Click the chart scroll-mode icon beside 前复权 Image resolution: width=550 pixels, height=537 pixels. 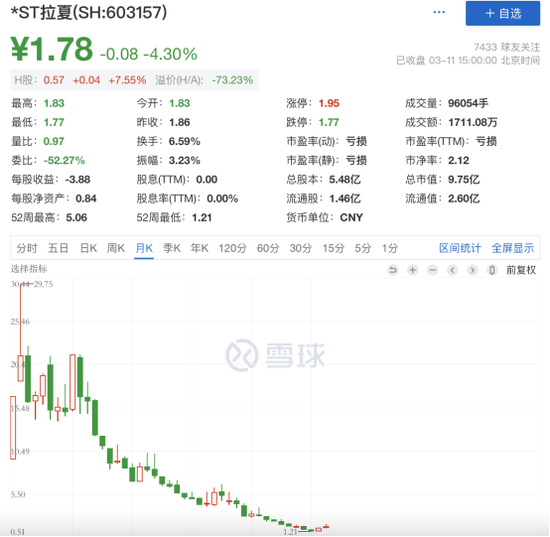492,270
